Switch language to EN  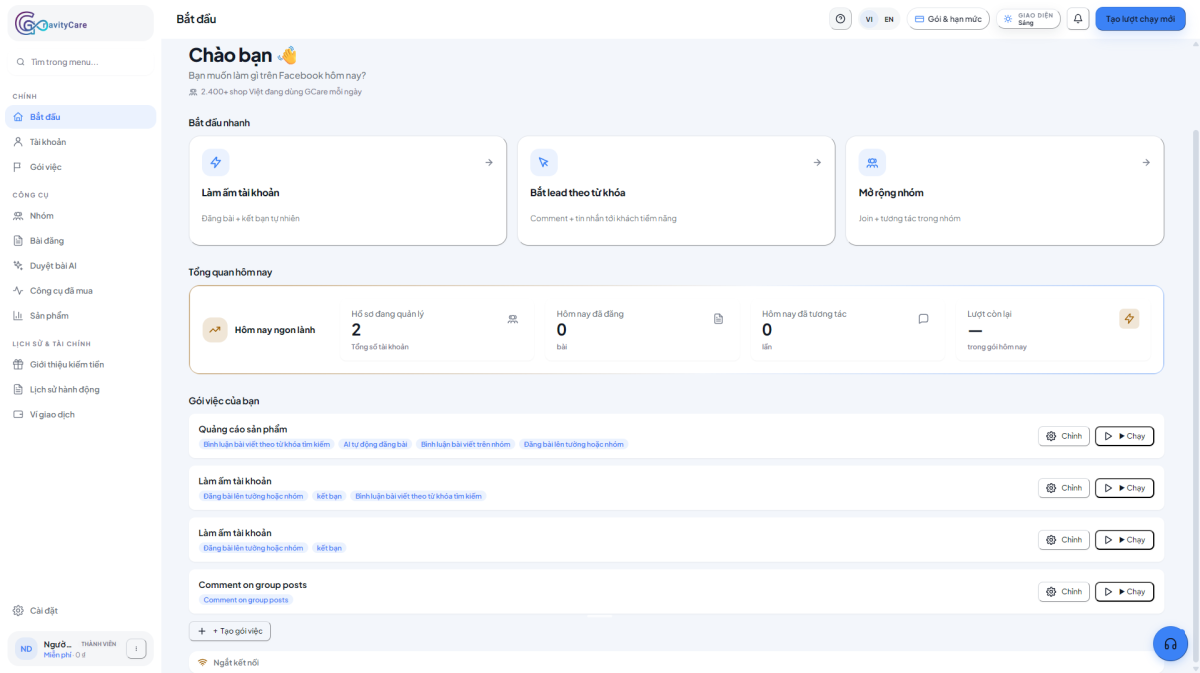(889, 19)
